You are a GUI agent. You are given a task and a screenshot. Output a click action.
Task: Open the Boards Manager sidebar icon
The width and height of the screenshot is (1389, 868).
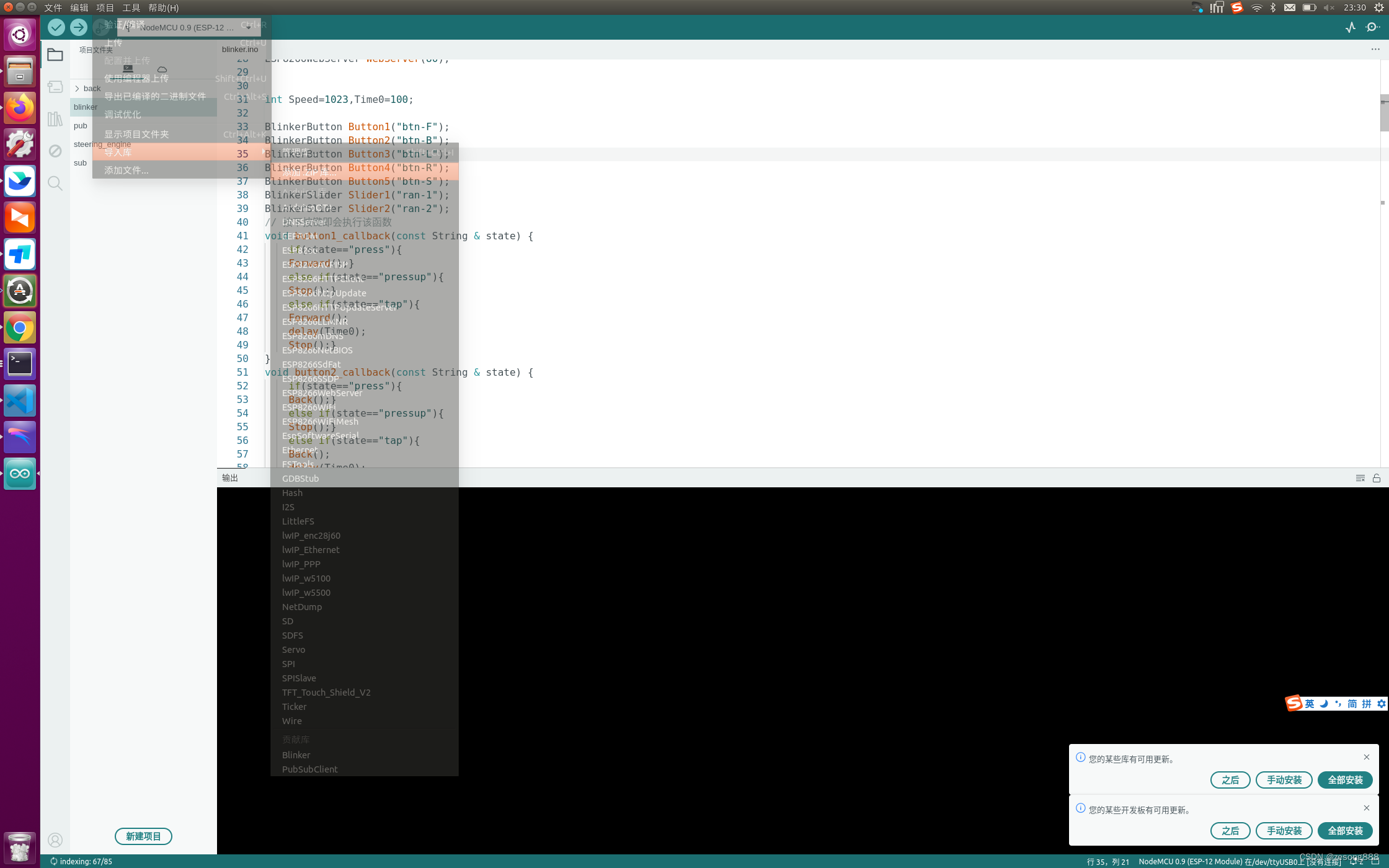click(55, 87)
